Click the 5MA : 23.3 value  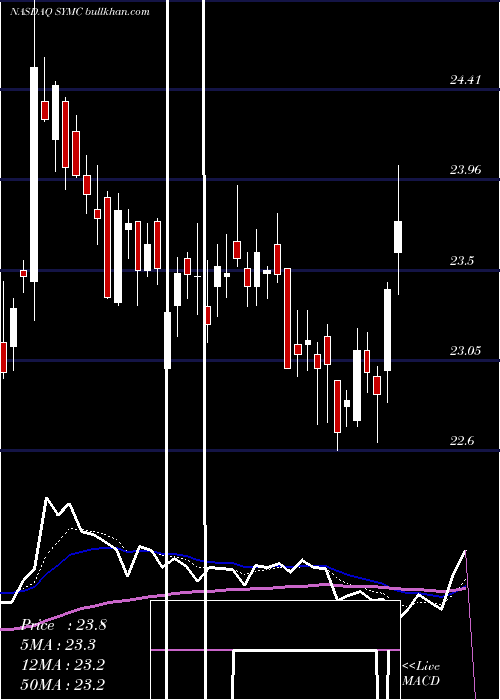click(x=58, y=644)
